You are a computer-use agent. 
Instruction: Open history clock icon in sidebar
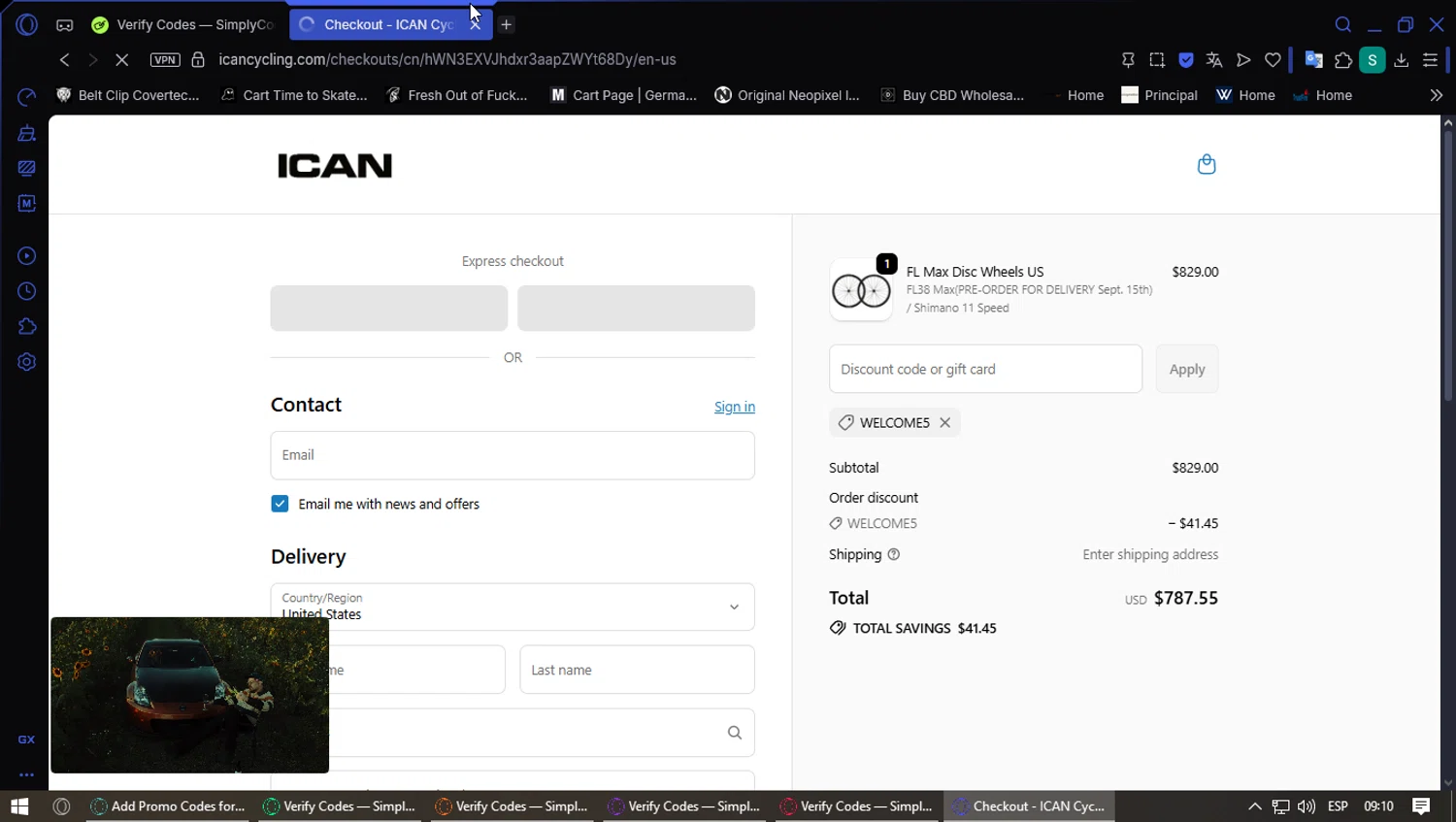tap(26, 291)
